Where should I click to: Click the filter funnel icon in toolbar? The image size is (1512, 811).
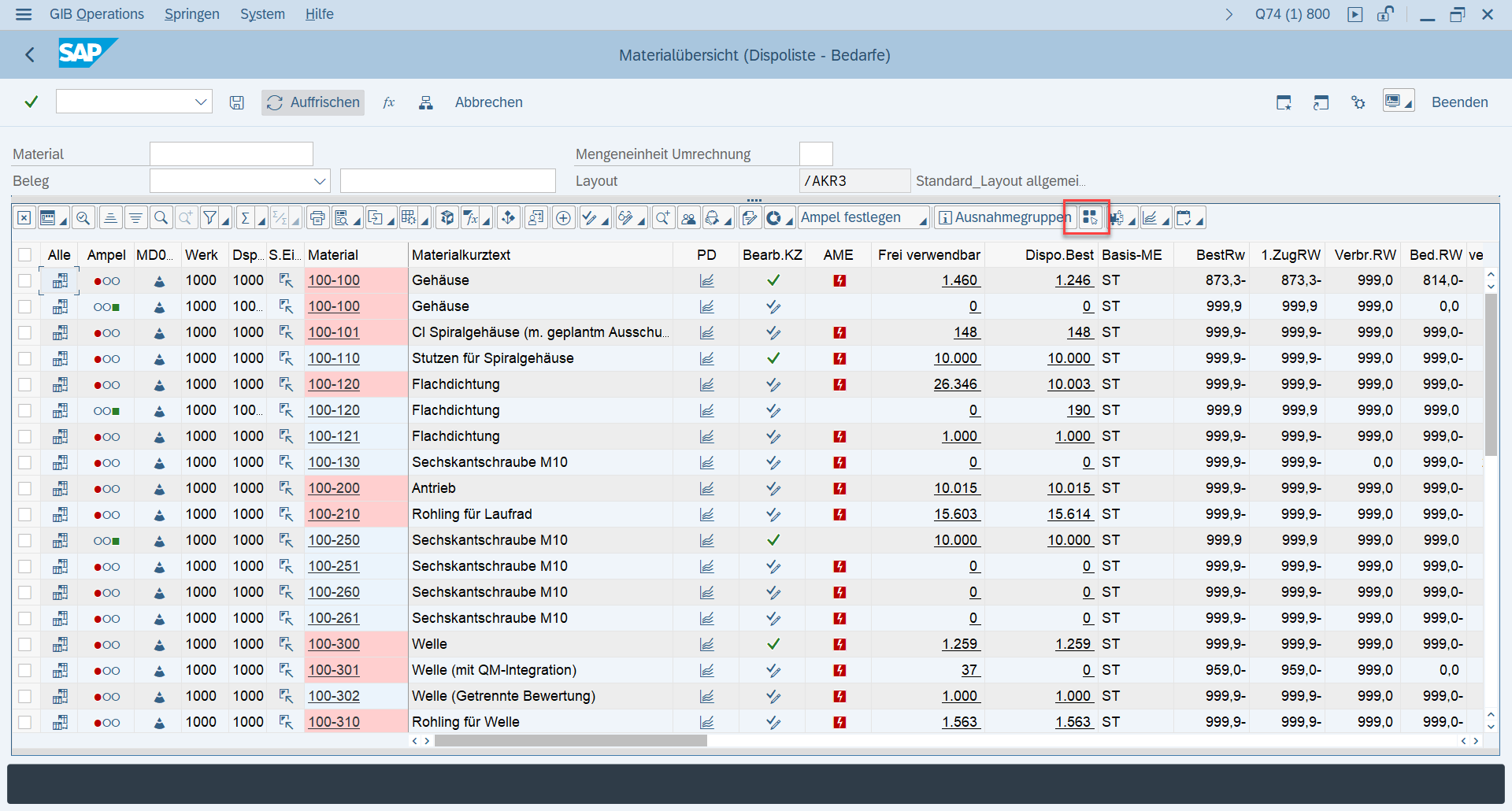pyautogui.click(x=209, y=218)
